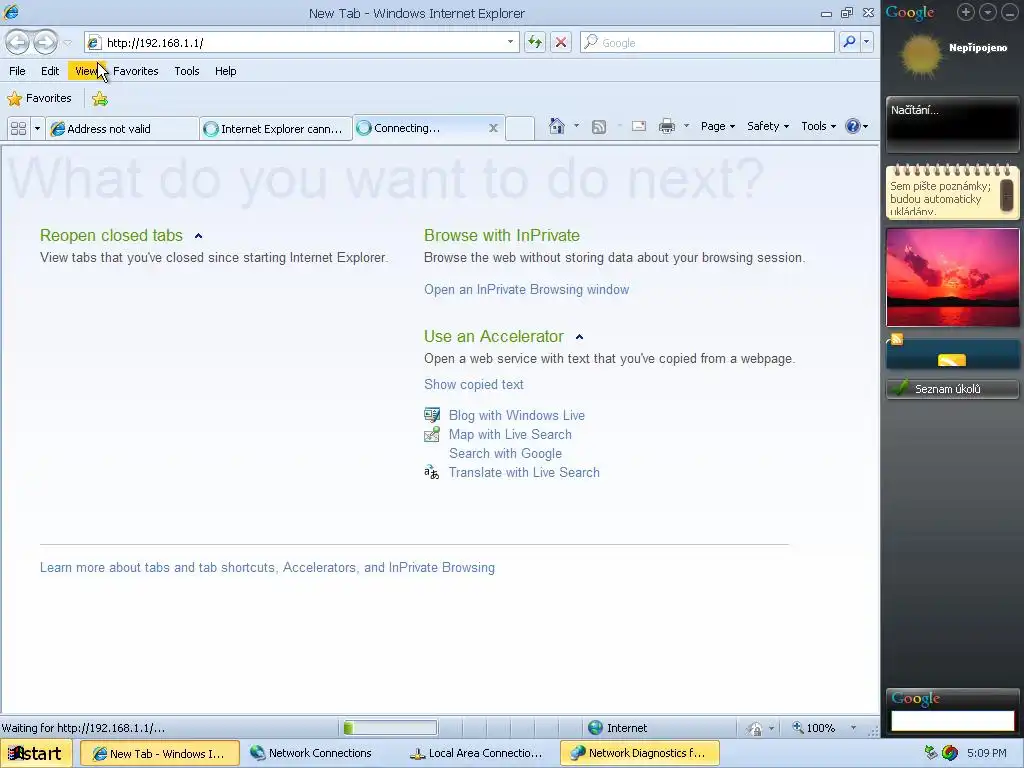Collapse the Reopen closed tabs section
This screenshot has width=1024, height=768.
click(199, 236)
